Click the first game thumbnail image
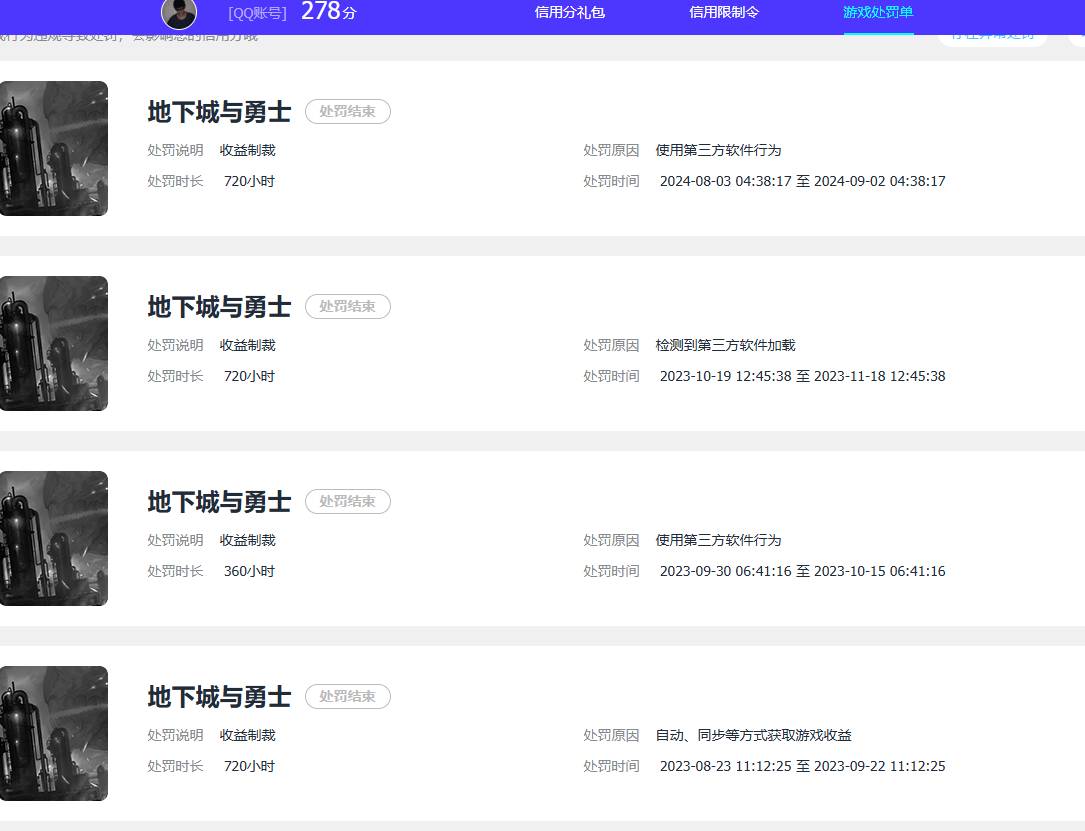Viewport: 1085px width, 831px height. 54,148
